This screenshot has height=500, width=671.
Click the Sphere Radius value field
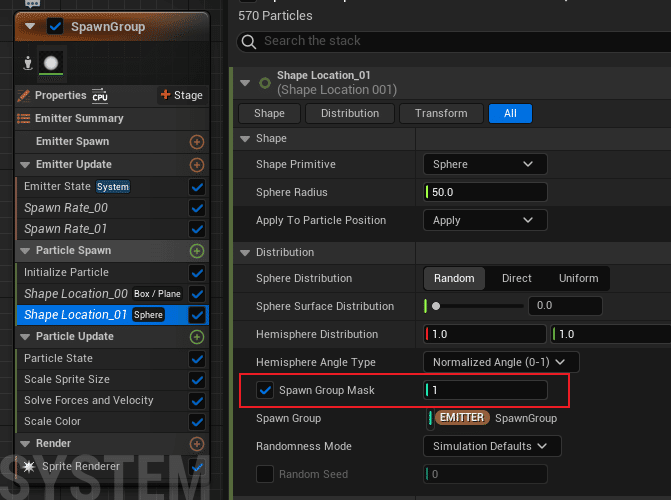pyautogui.click(x=485, y=192)
